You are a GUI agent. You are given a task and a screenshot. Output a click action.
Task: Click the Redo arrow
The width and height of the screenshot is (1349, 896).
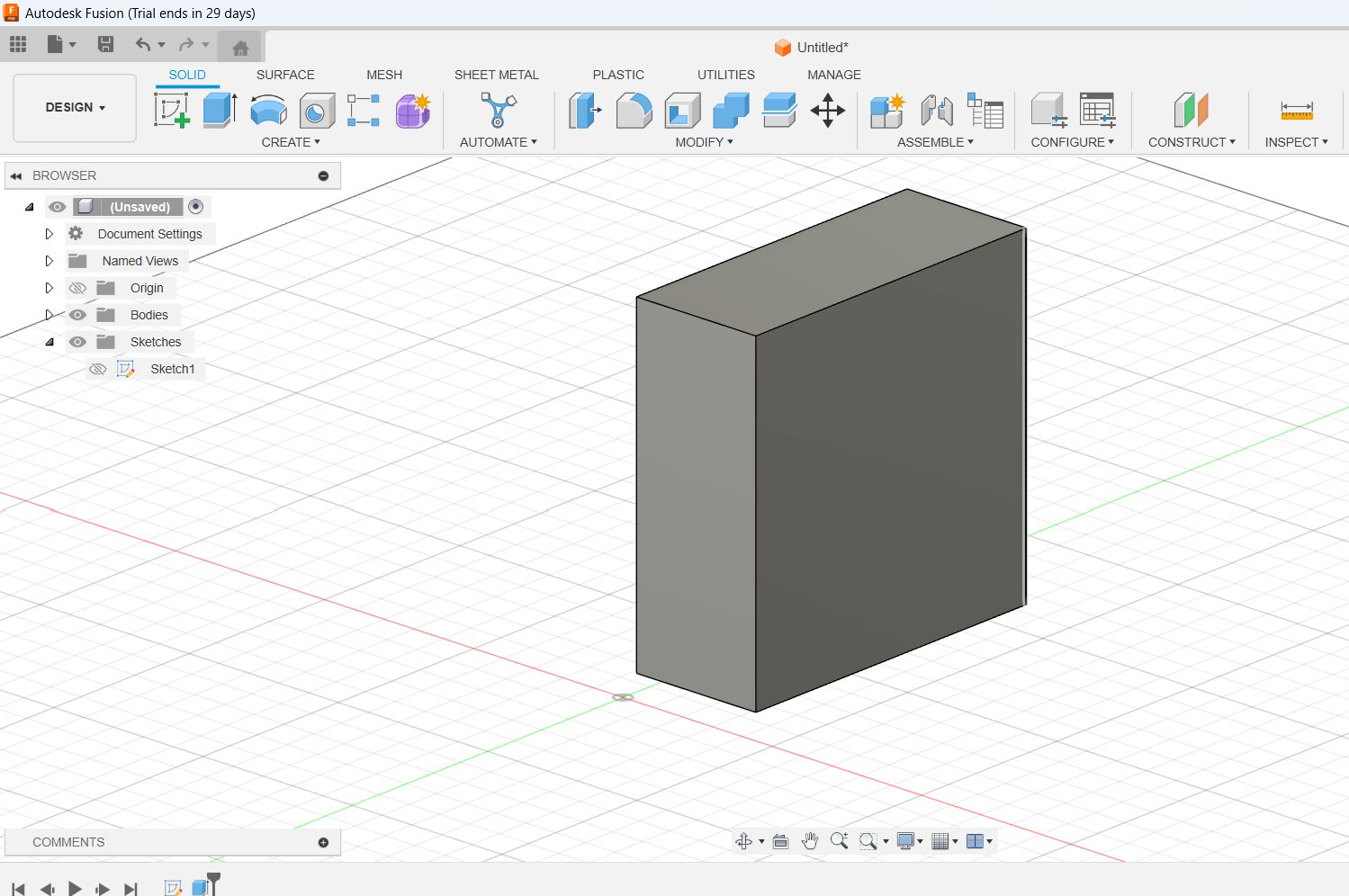pos(186,44)
